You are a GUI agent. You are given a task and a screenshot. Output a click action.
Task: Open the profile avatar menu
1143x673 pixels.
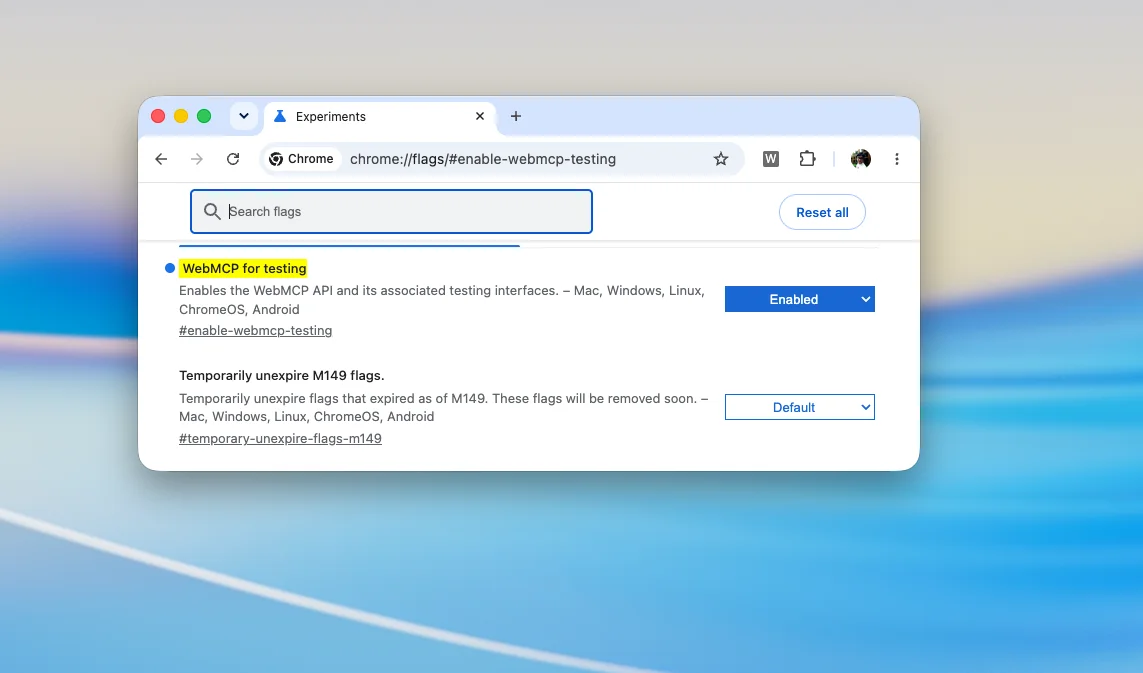click(x=861, y=159)
